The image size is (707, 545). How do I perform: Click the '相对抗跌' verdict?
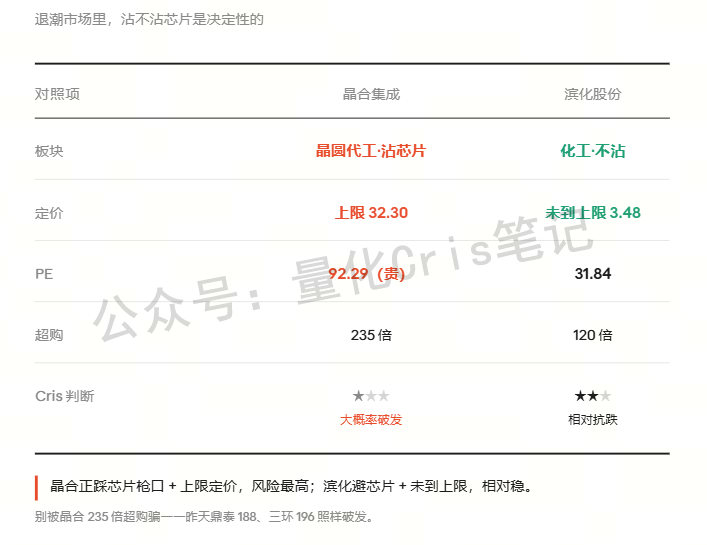click(592, 420)
